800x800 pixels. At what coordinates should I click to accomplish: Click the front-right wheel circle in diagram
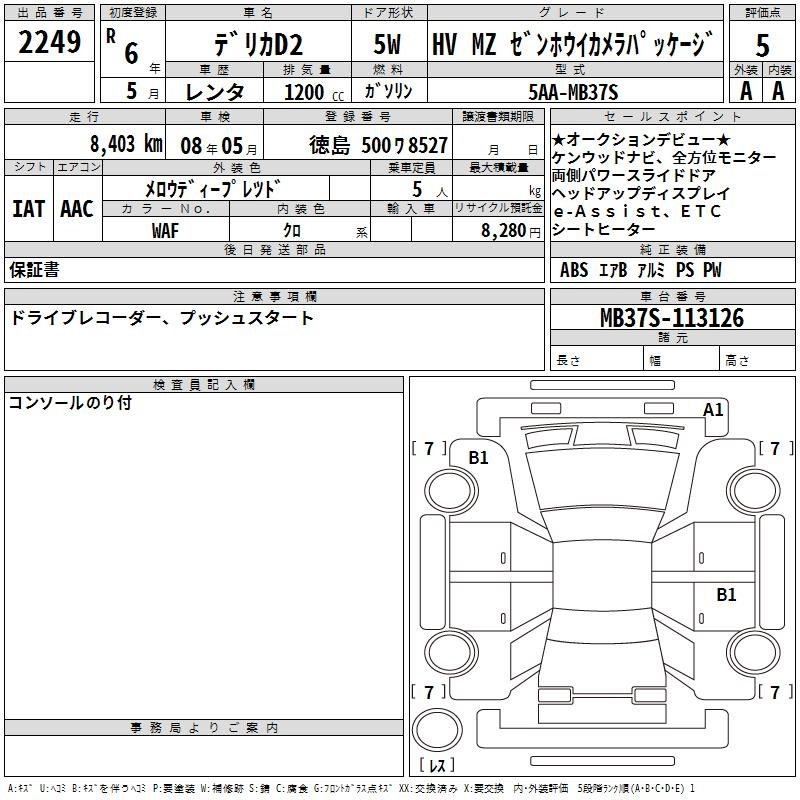pyautogui.click(x=753, y=491)
